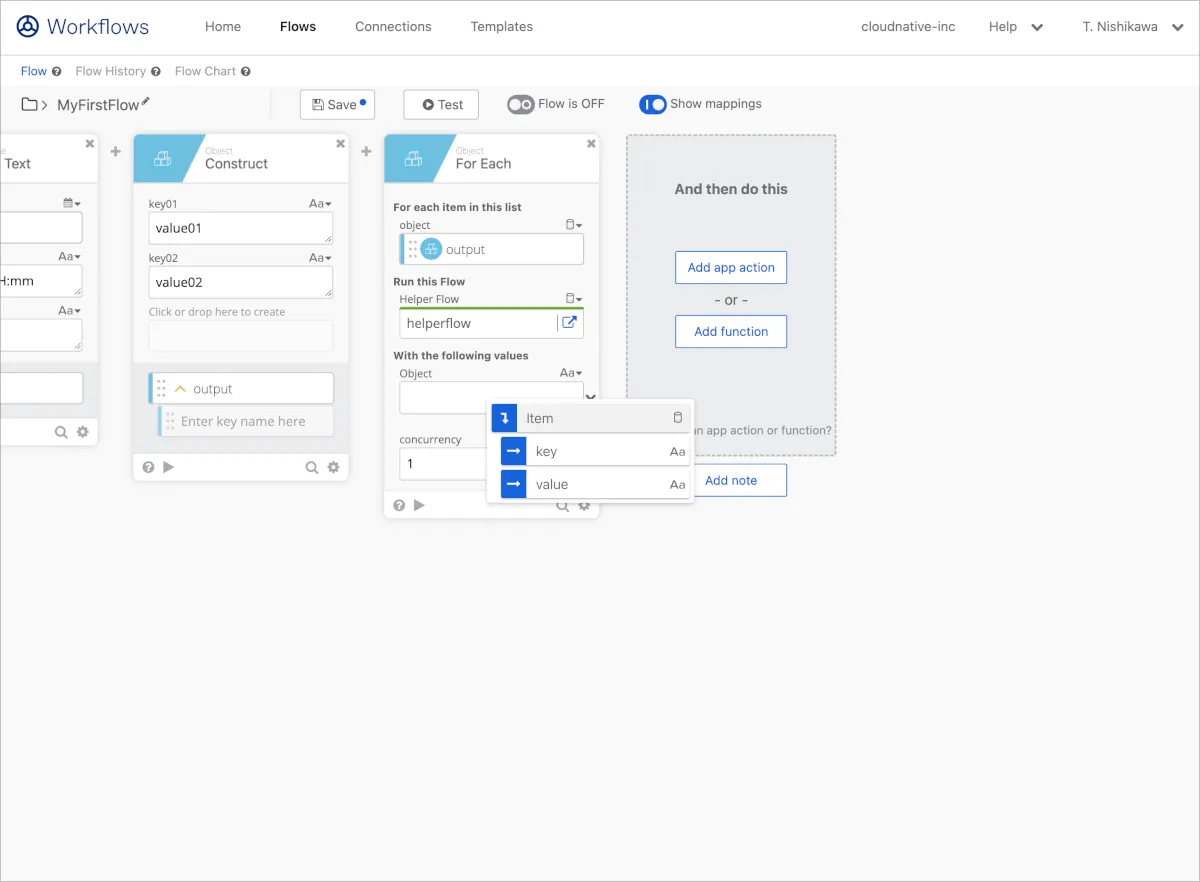Click the Workflows logo icon
This screenshot has width=1200, height=882.
click(28, 27)
